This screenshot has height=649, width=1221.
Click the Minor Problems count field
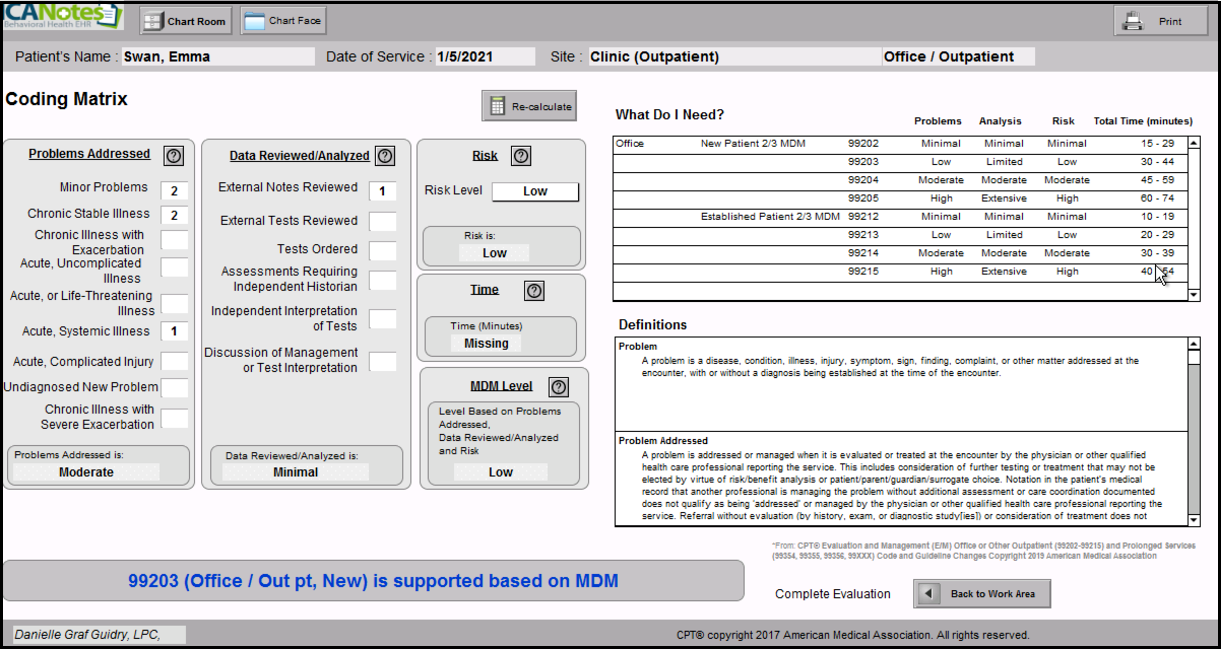(x=174, y=191)
